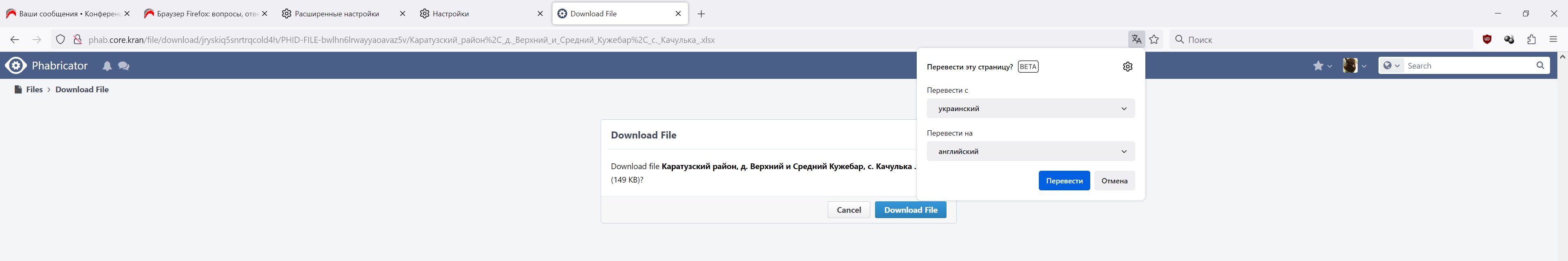Bookmark this page with star icon
The image size is (1568, 261).
click(1154, 40)
